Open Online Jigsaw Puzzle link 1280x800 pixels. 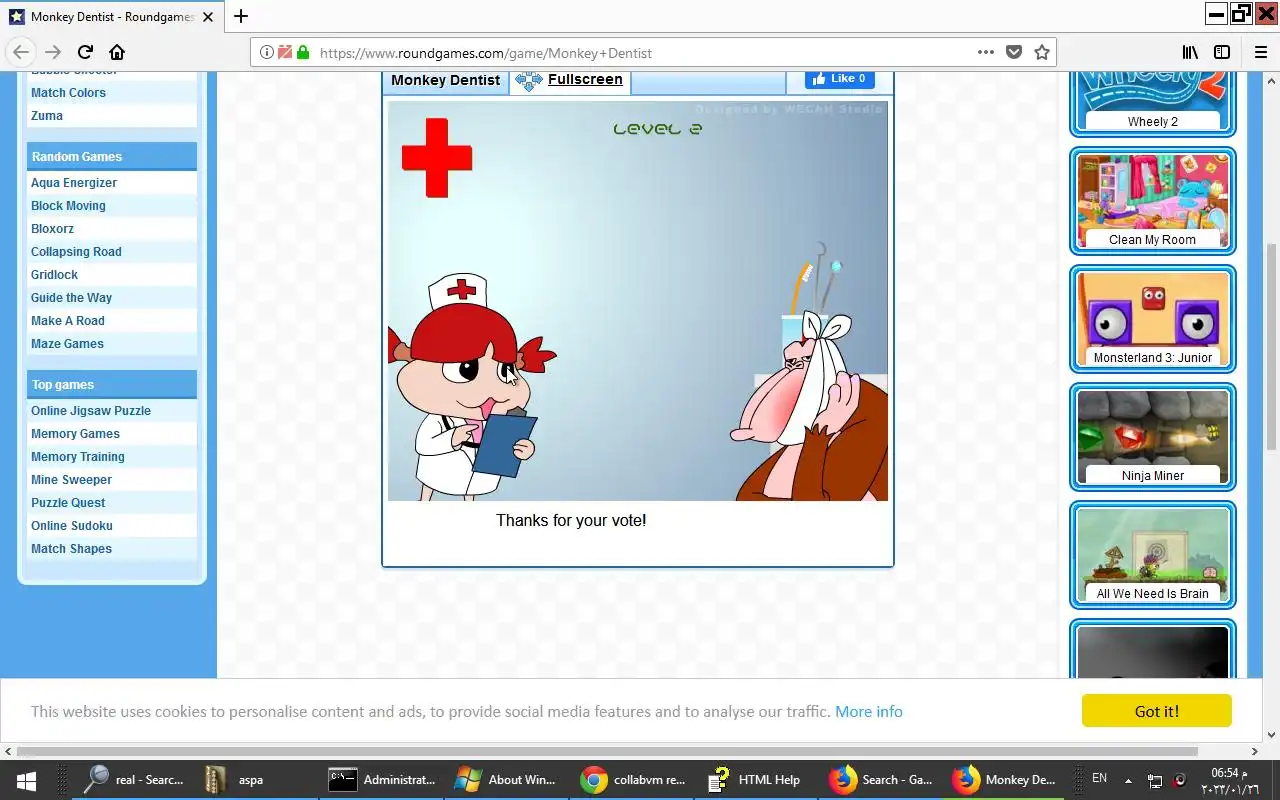[x=91, y=410]
